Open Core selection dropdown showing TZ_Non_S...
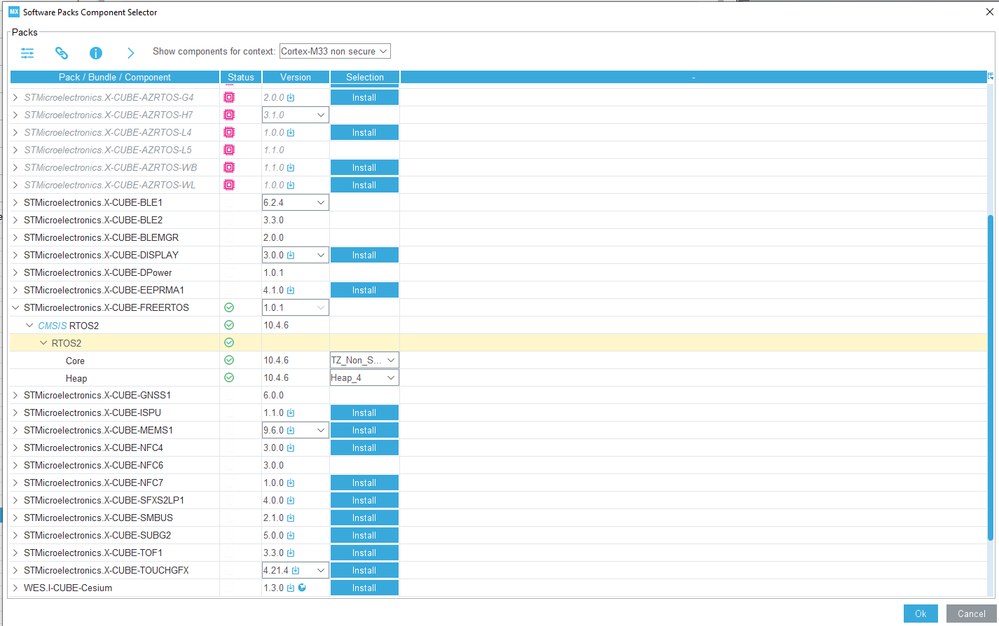Screen dimensions: 999x626 (x=364, y=360)
